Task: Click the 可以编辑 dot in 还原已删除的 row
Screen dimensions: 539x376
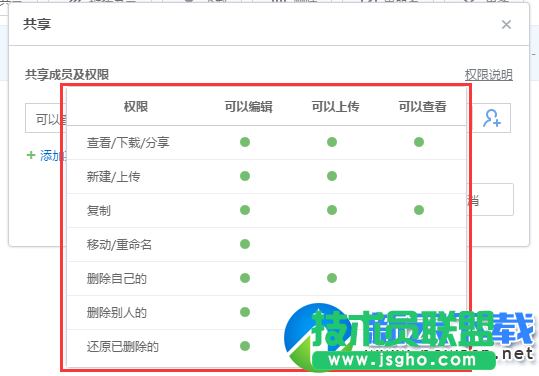Action: click(x=245, y=346)
